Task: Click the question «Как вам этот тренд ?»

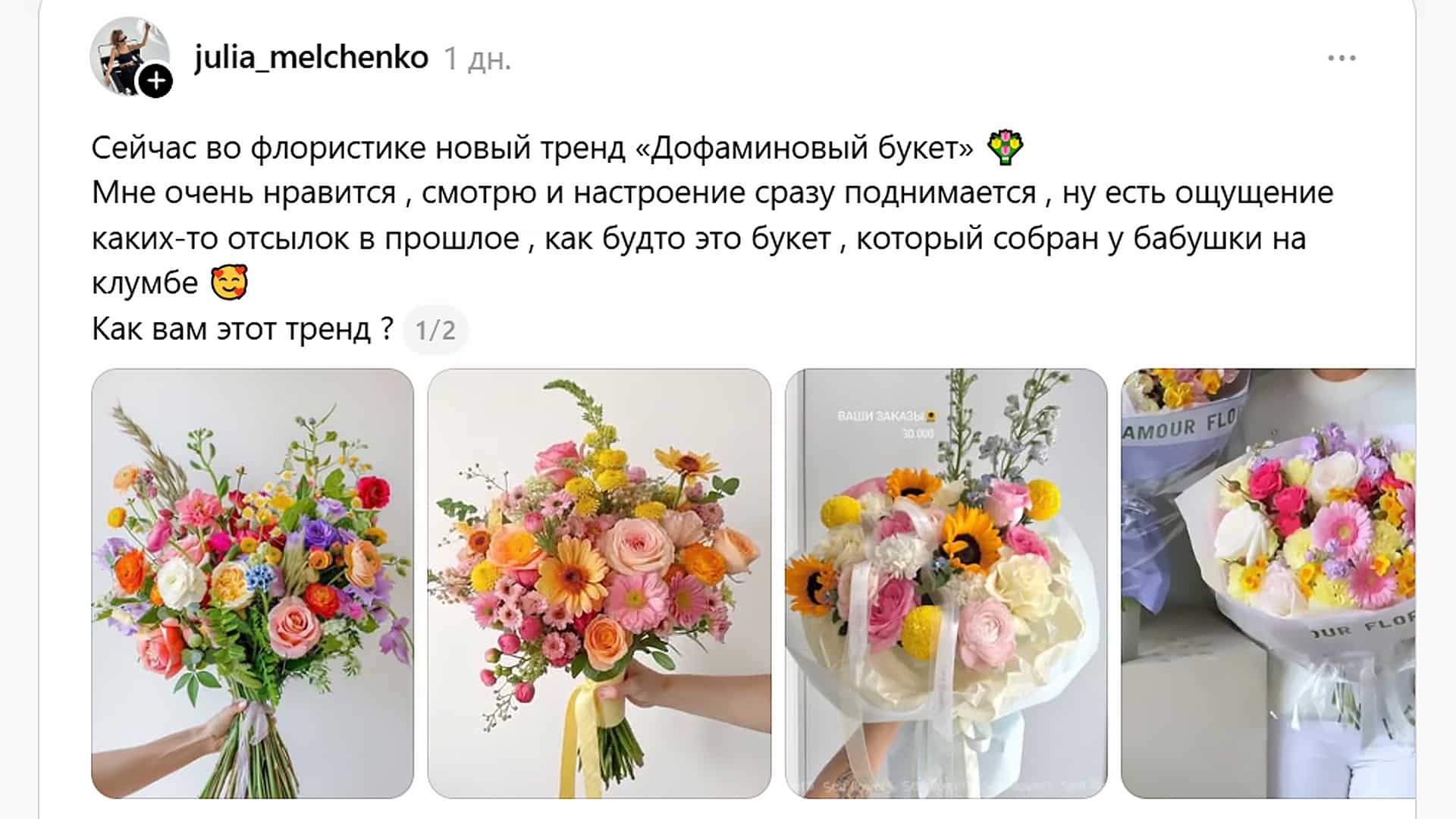Action: coord(243,329)
